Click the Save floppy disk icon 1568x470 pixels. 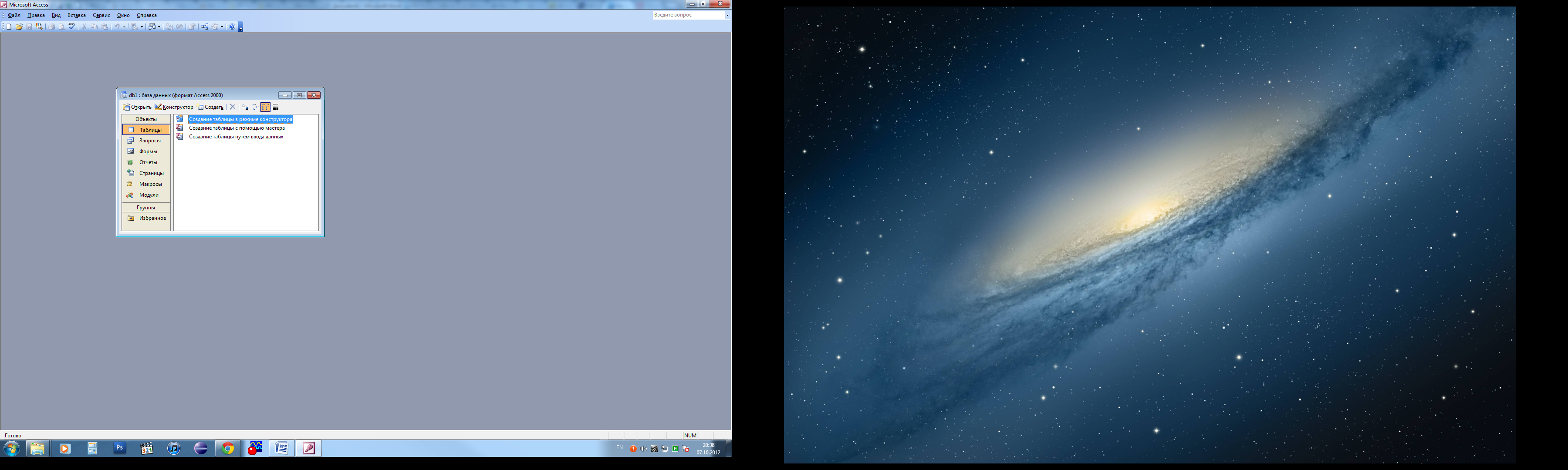tap(29, 27)
